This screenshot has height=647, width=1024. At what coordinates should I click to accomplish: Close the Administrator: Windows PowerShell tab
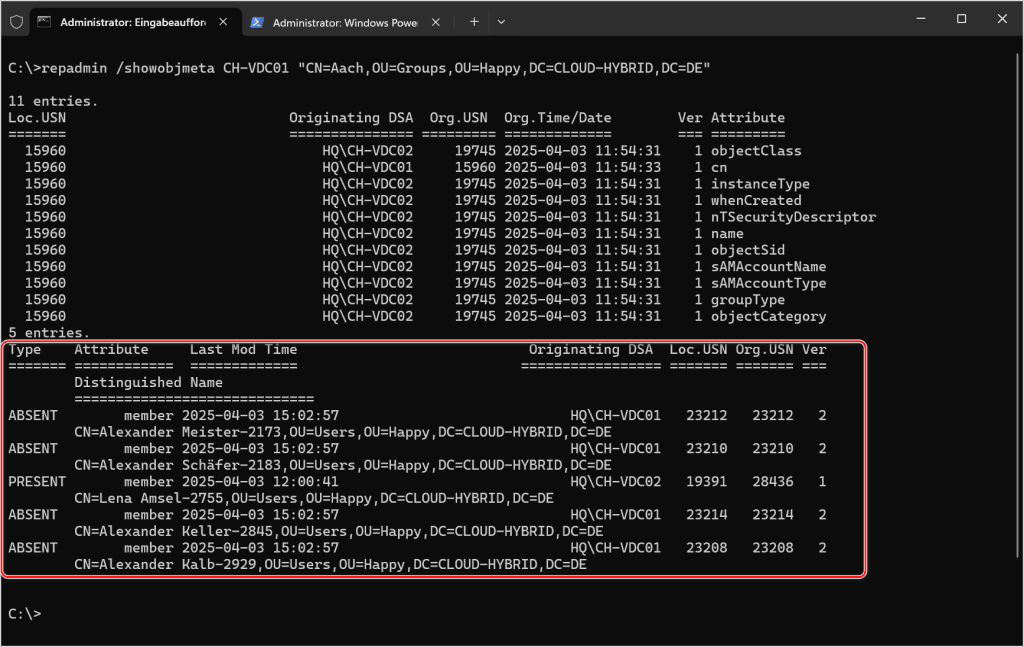tap(436, 21)
